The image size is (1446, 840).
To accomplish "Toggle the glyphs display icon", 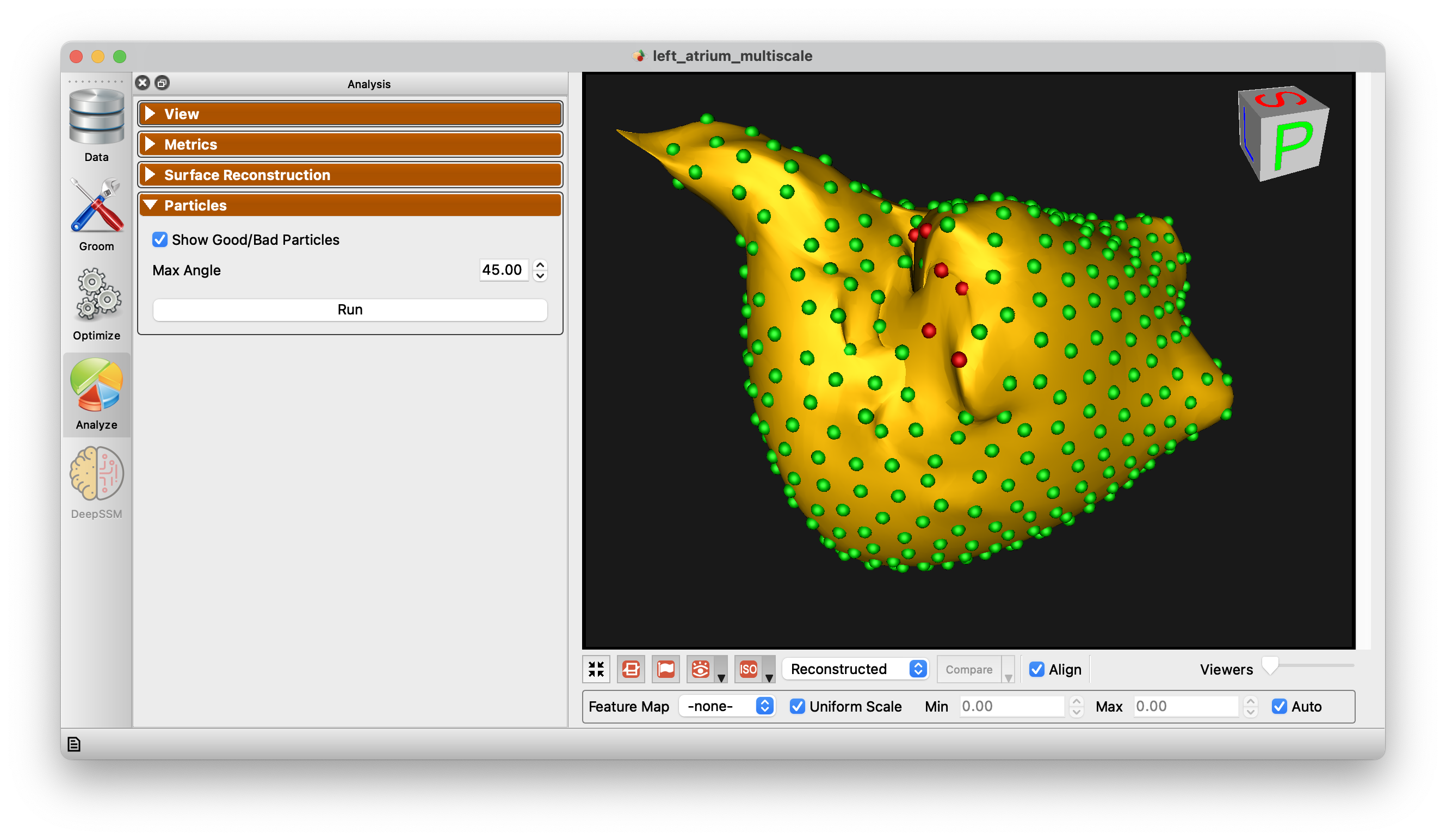I will (x=631, y=670).
